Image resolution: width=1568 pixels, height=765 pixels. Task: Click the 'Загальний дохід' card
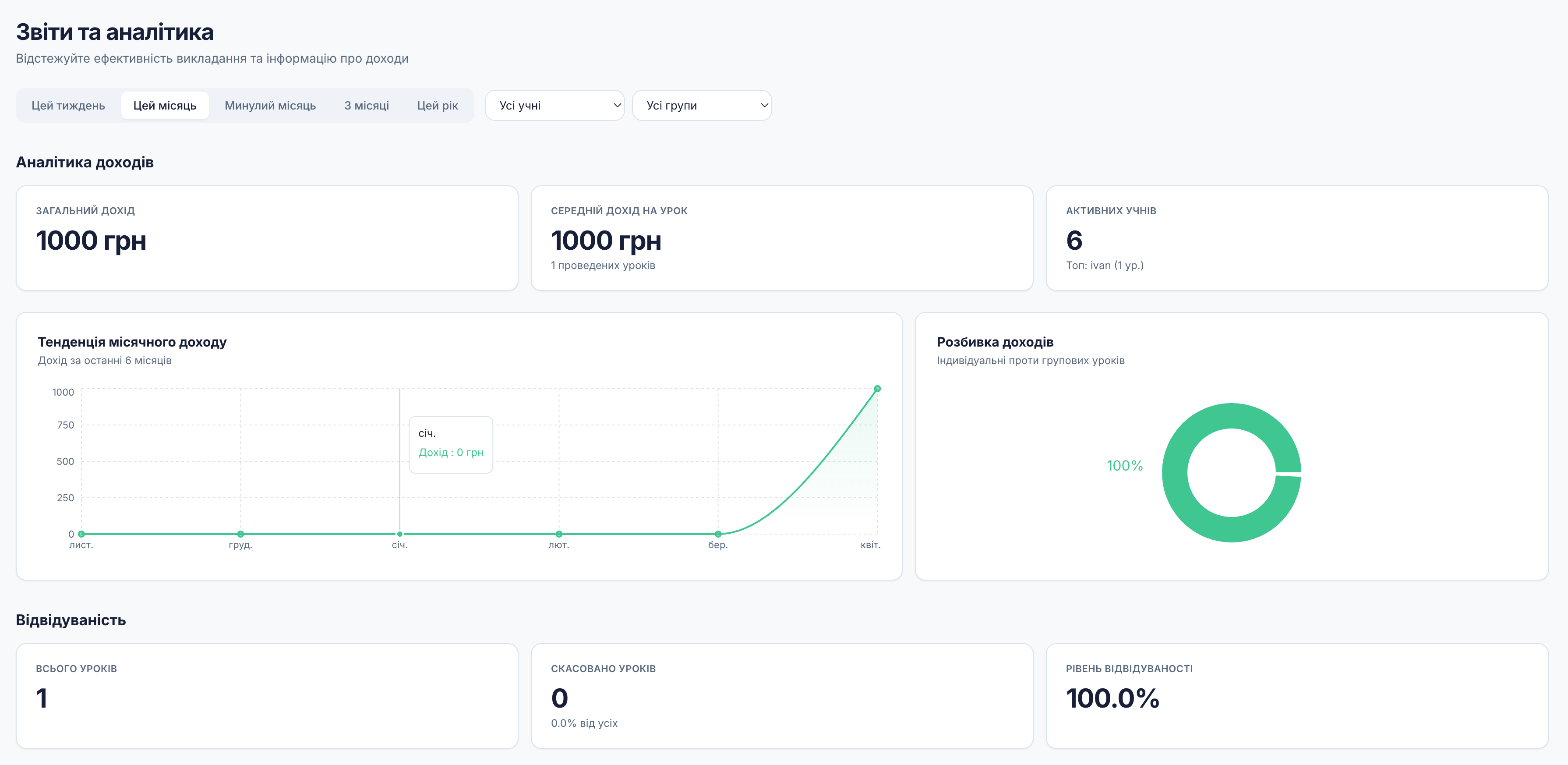(267, 238)
